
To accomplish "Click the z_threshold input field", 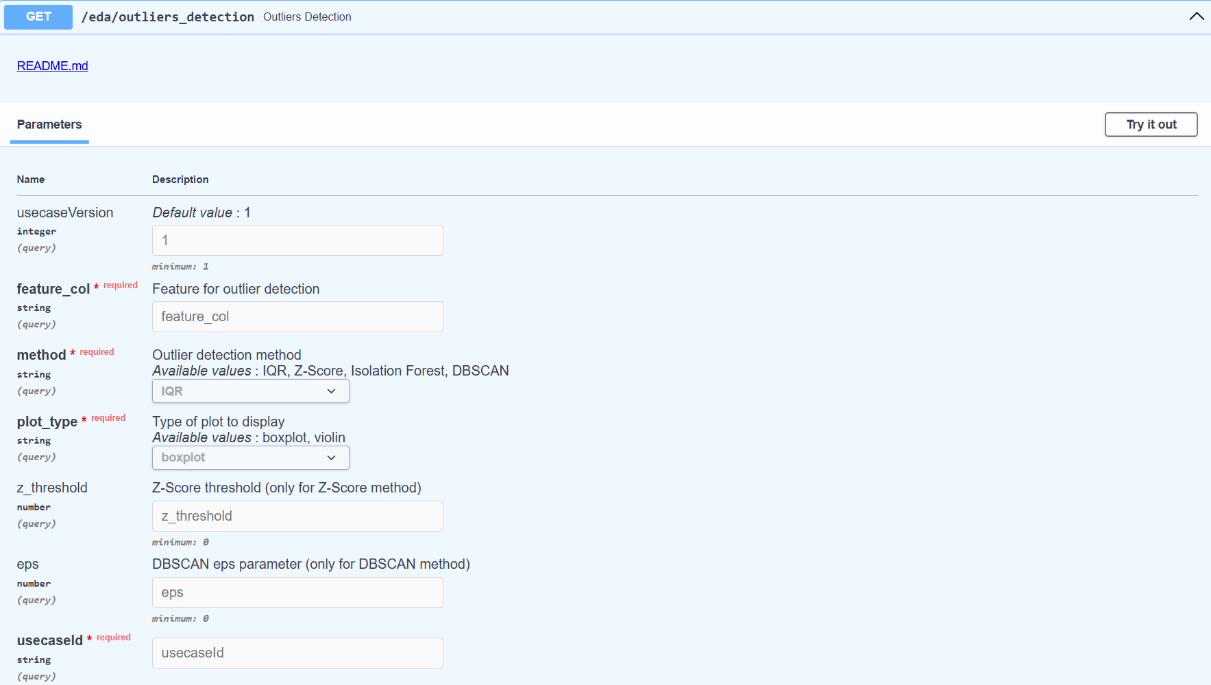I will tap(298, 517).
